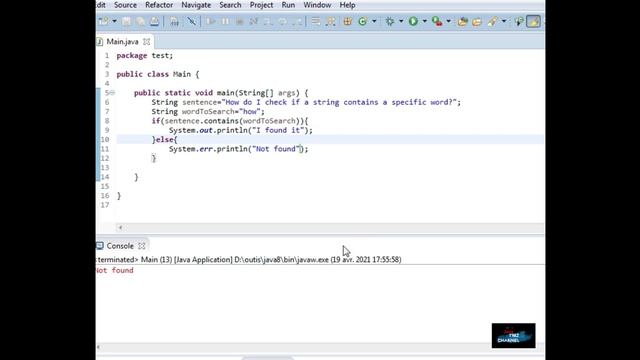Image resolution: width=640 pixels, height=360 pixels.
Task: Click the Disconnect debug icon
Action: pyautogui.click(x=254, y=21)
